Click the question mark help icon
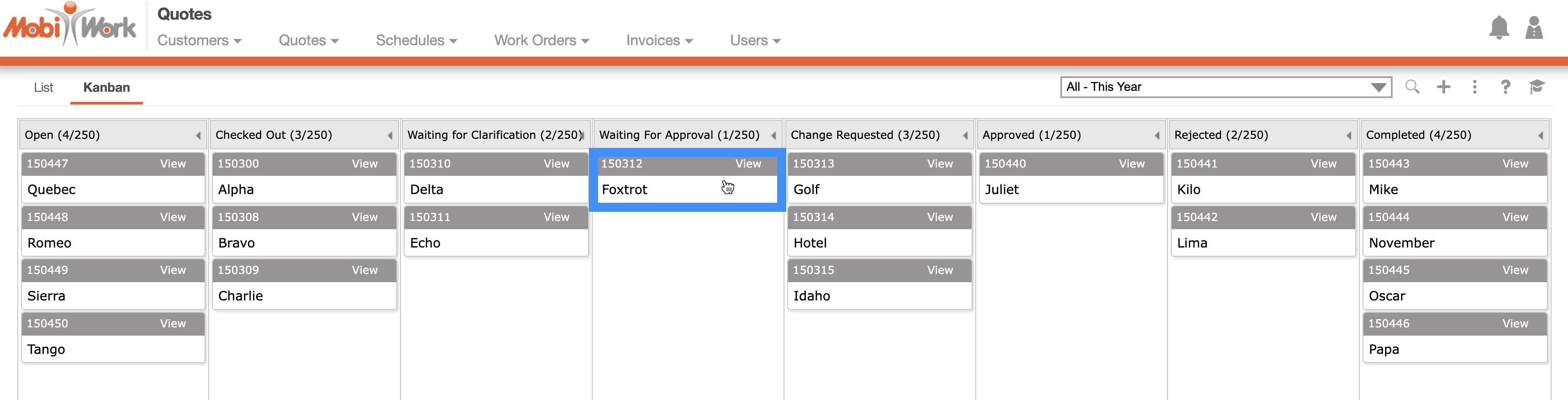1568x400 pixels. point(1505,87)
